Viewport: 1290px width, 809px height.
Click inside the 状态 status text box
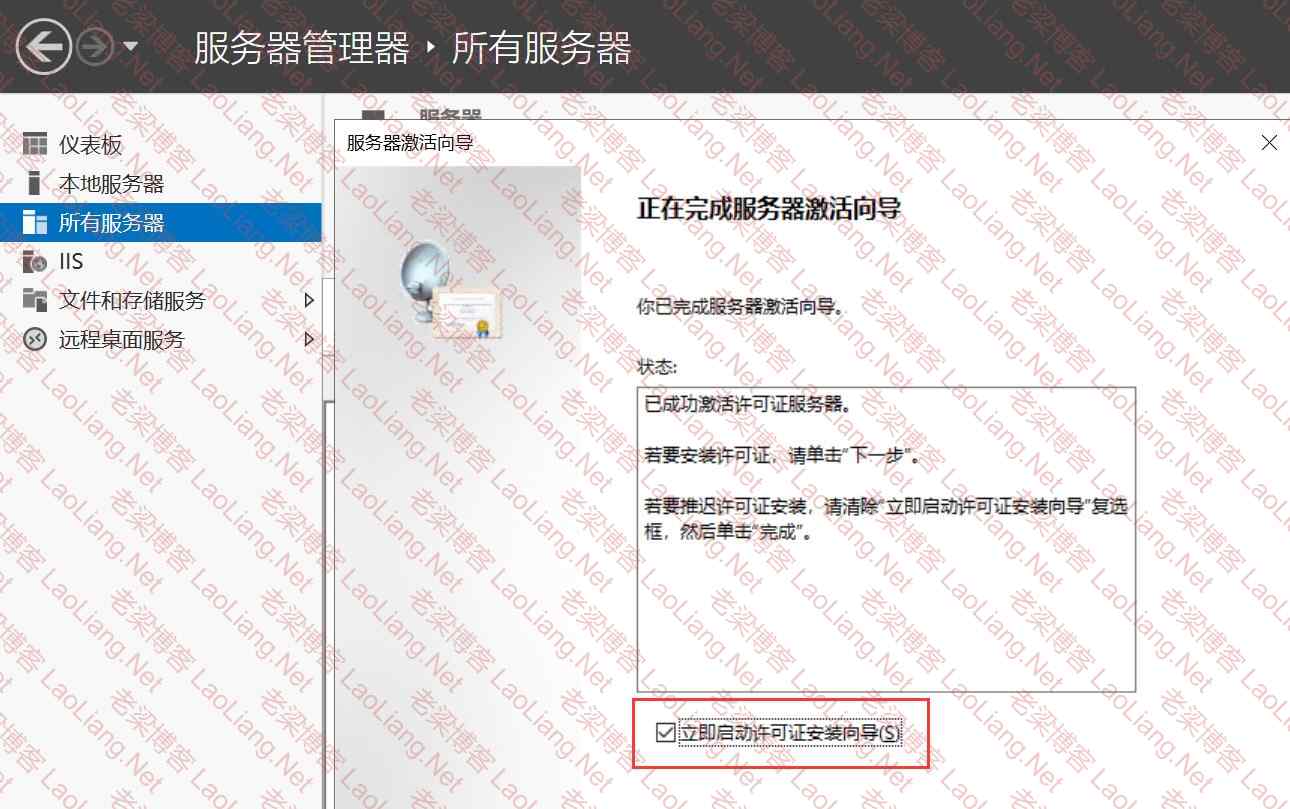886,539
